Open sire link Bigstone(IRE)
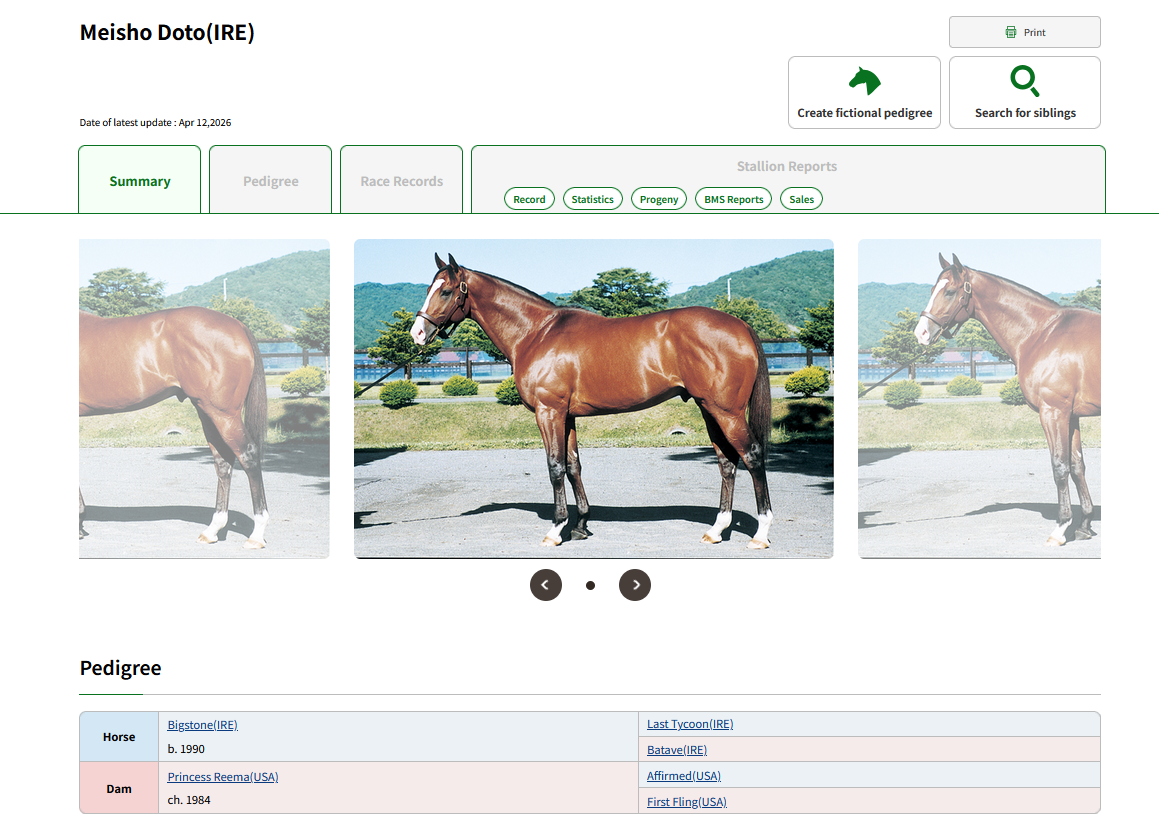Image resolution: width=1159 pixels, height=822 pixels. pos(203,725)
